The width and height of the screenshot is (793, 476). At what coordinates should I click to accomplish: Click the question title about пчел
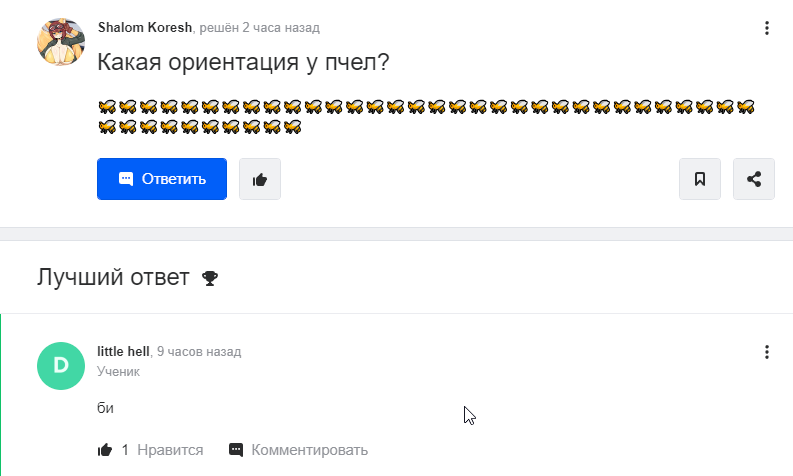(243, 62)
